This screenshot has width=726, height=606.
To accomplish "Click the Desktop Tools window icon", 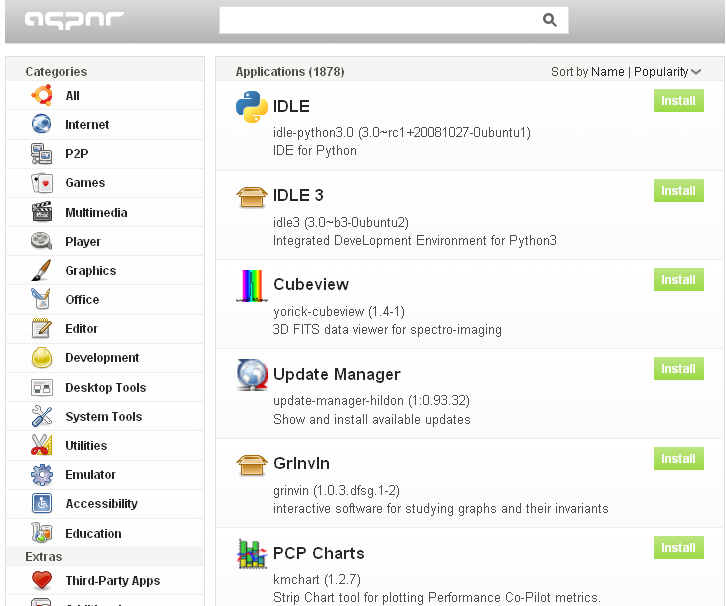I will (42, 387).
